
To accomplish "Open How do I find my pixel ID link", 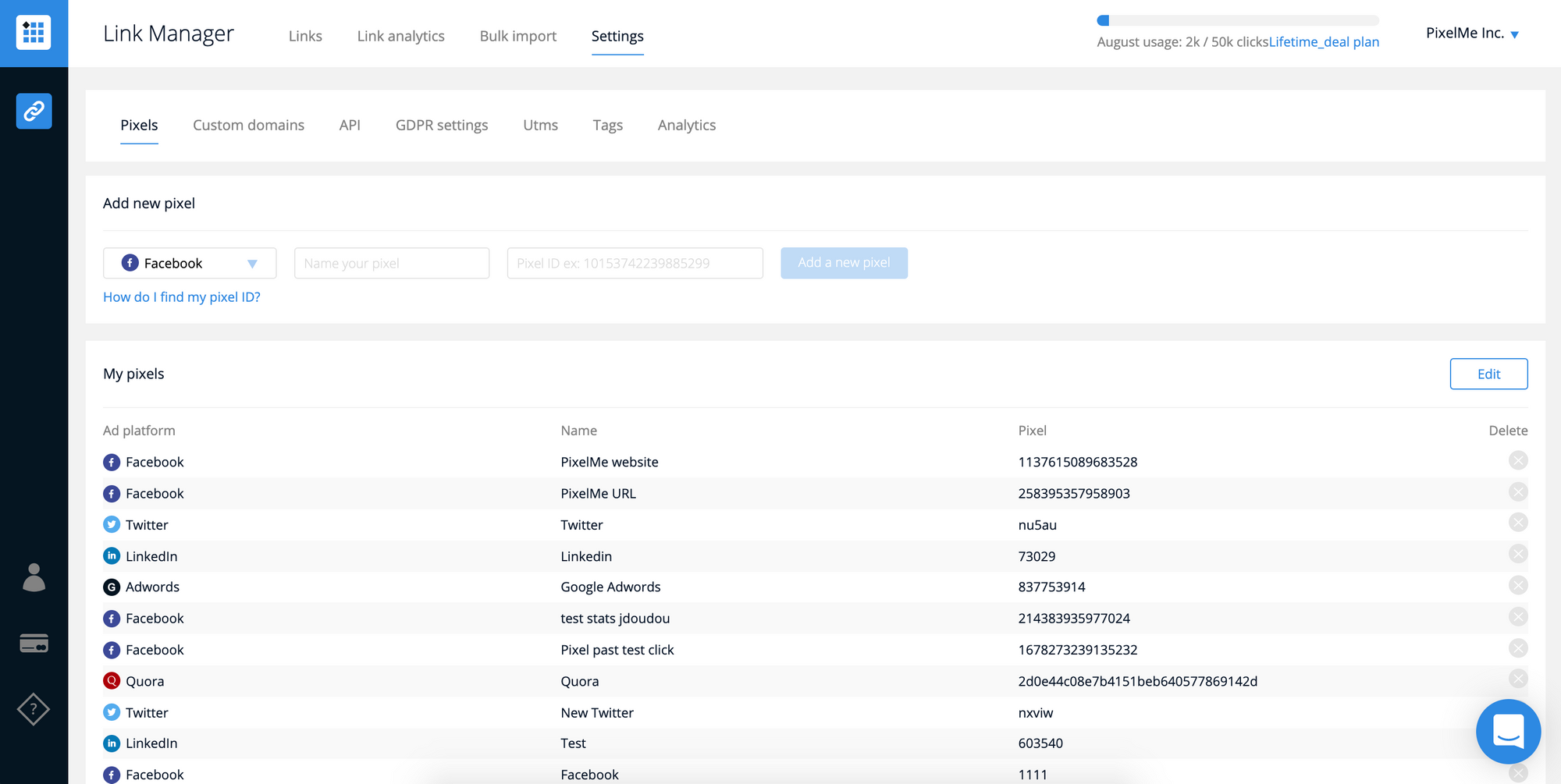I will pyautogui.click(x=182, y=297).
